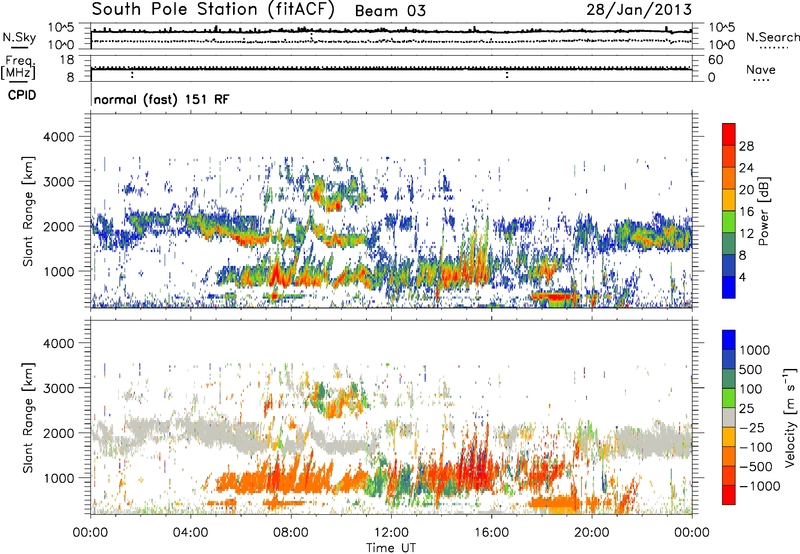The height and width of the screenshot is (554, 800).
Task: Click '2000' on the power panel range axis
Action: 58,226
